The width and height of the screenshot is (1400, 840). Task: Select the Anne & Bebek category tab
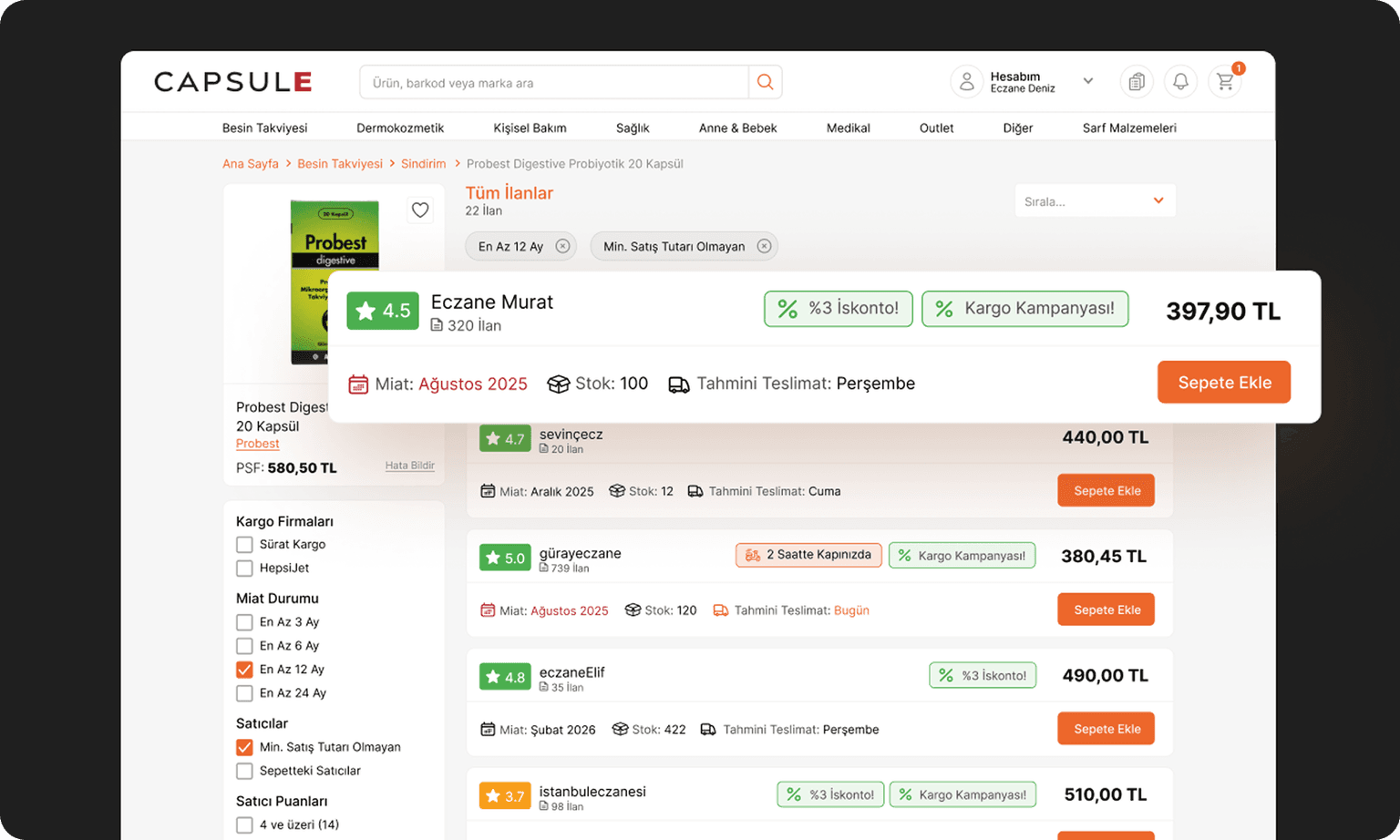(x=737, y=128)
